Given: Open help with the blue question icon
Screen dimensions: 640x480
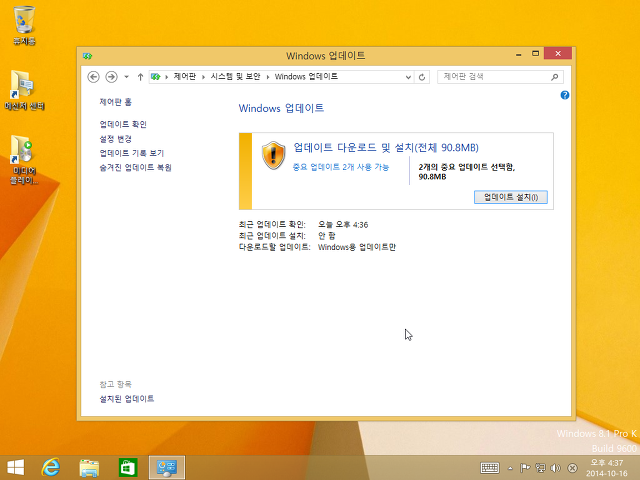Looking at the screenshot, I should coord(565,95).
